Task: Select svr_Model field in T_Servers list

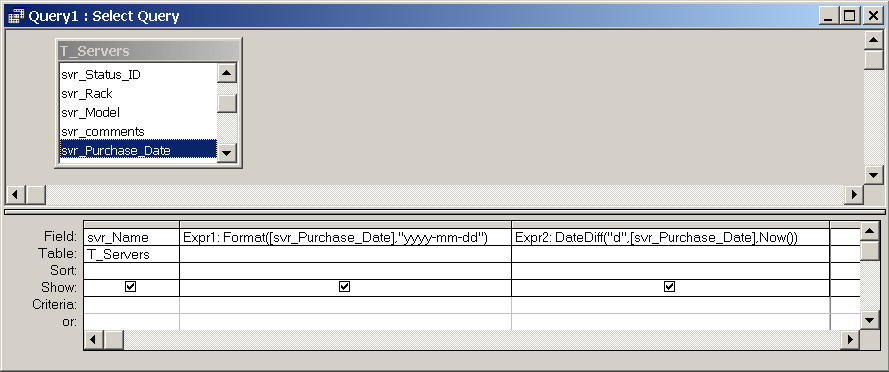Action: (x=138, y=112)
